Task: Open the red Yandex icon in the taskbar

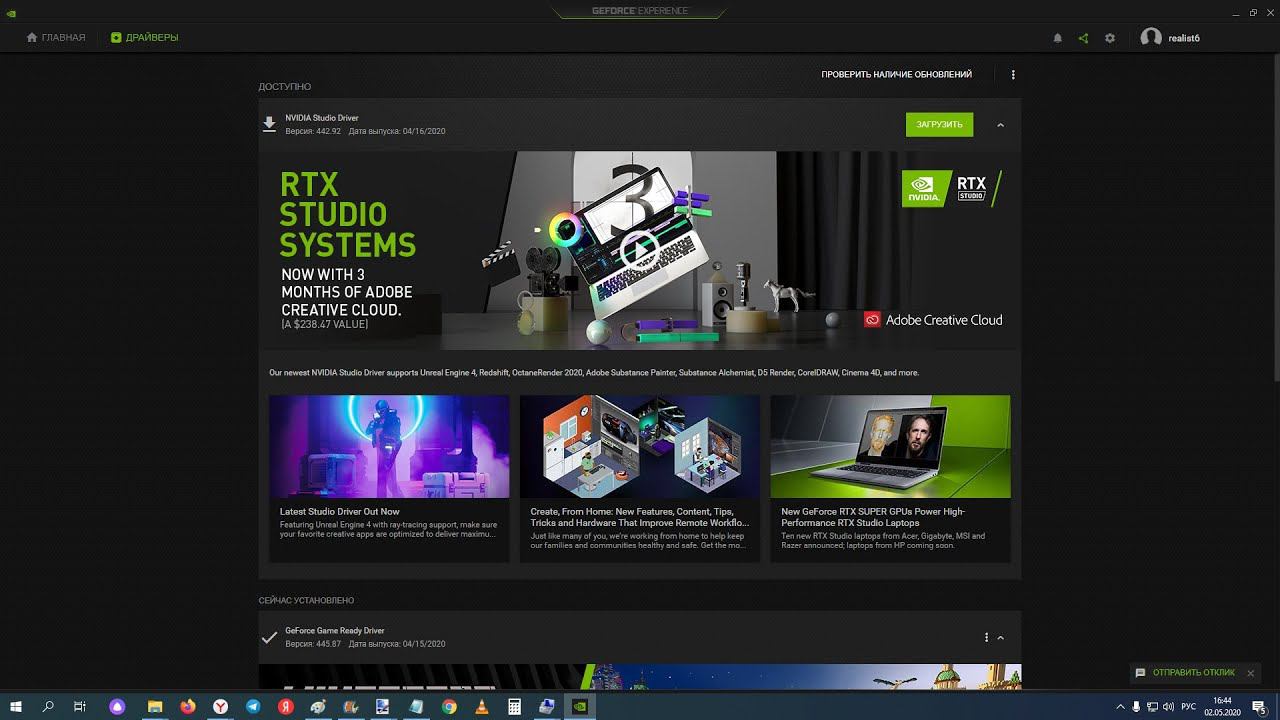Action: (285, 707)
